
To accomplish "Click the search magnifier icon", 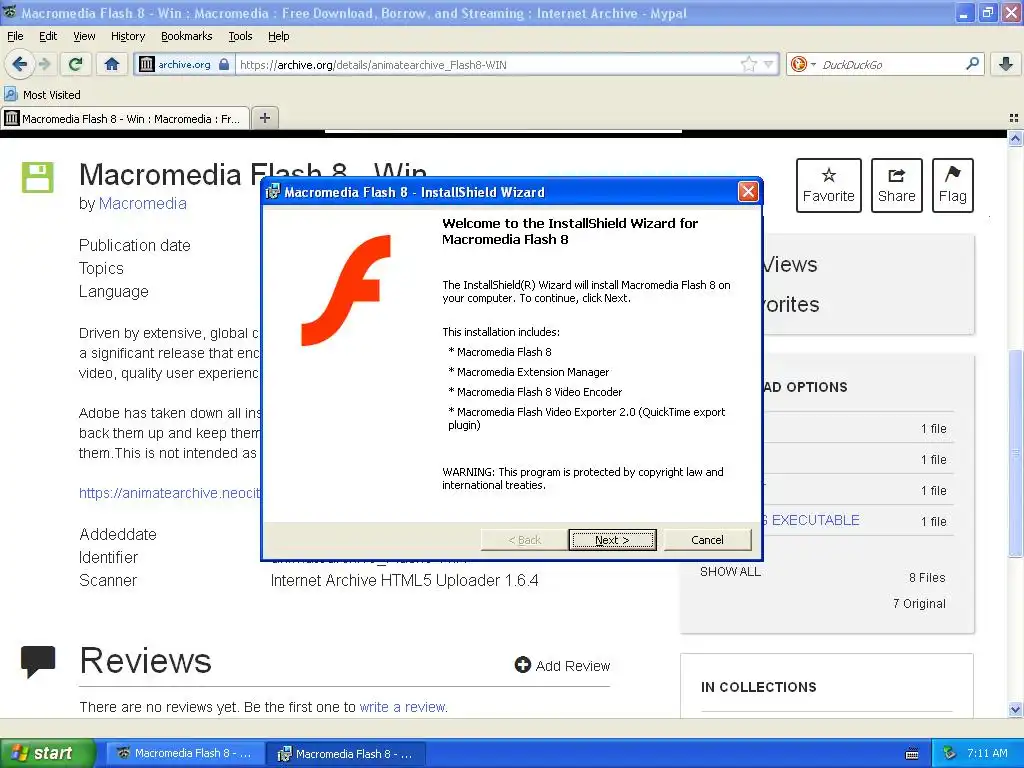I will 972,64.
